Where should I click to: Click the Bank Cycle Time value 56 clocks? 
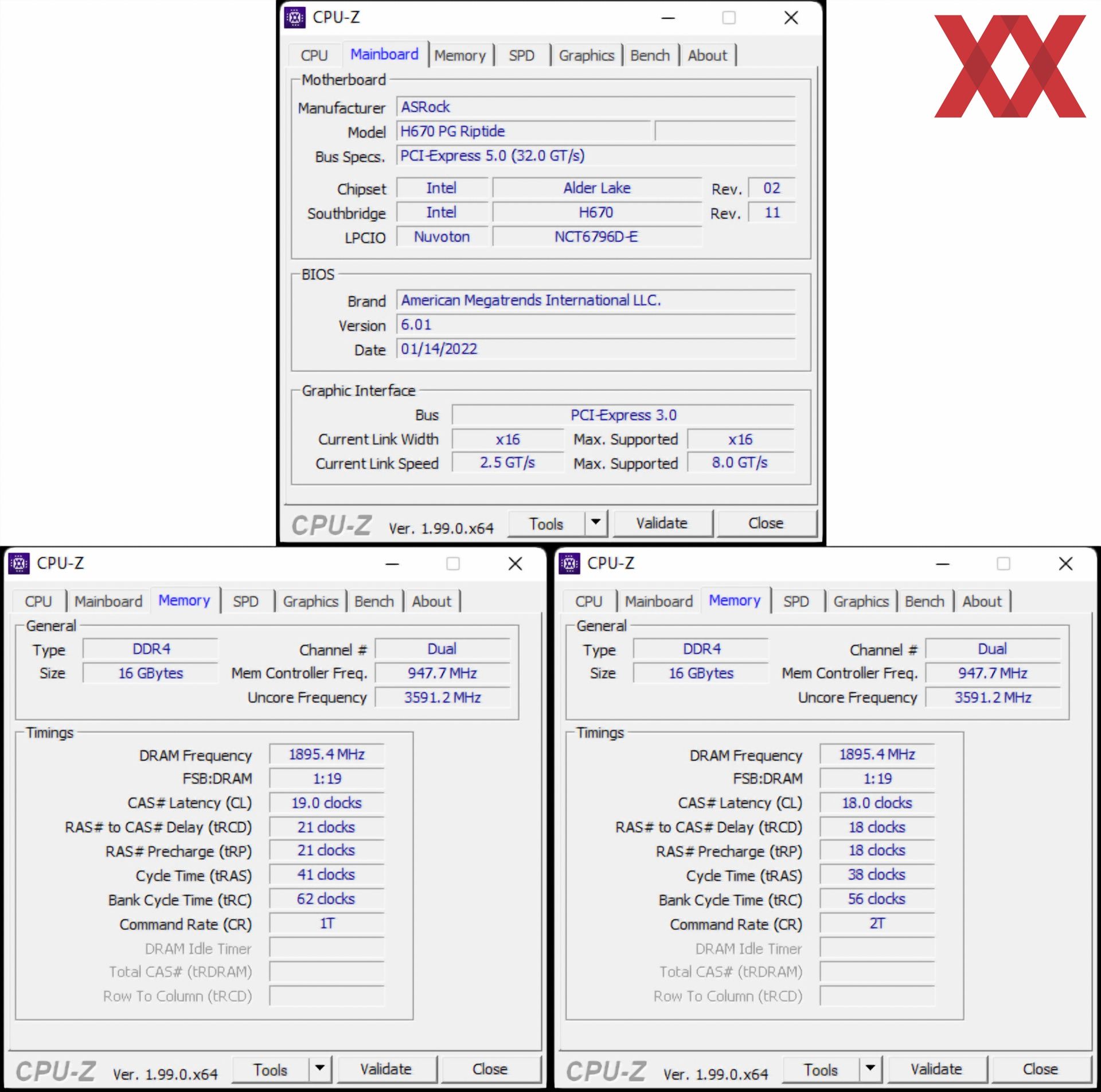pyautogui.click(x=877, y=899)
